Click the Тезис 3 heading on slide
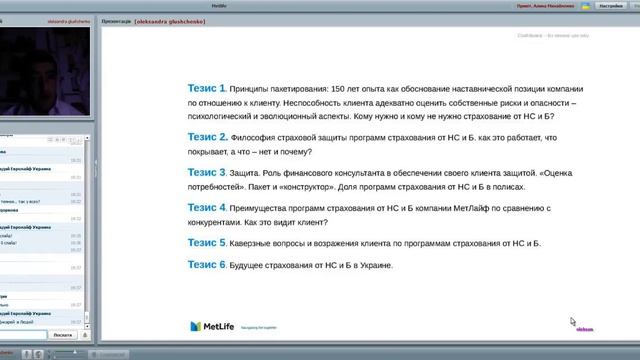The width and height of the screenshot is (640, 360). click(x=207, y=172)
